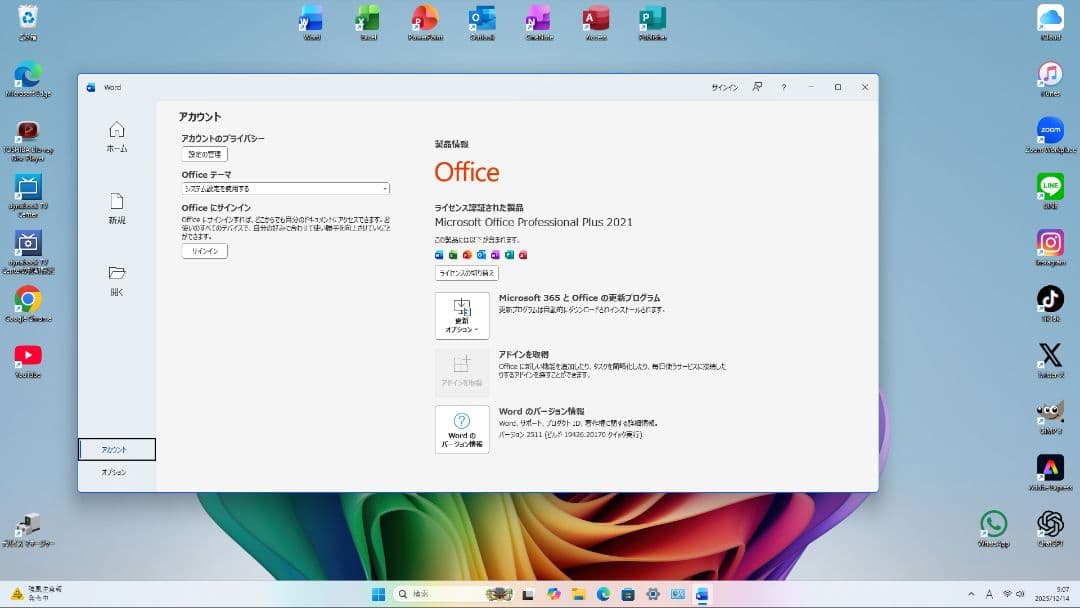Open the Office テーマ dropdown
Viewport: 1080px width, 608px height.
[x=285, y=188]
